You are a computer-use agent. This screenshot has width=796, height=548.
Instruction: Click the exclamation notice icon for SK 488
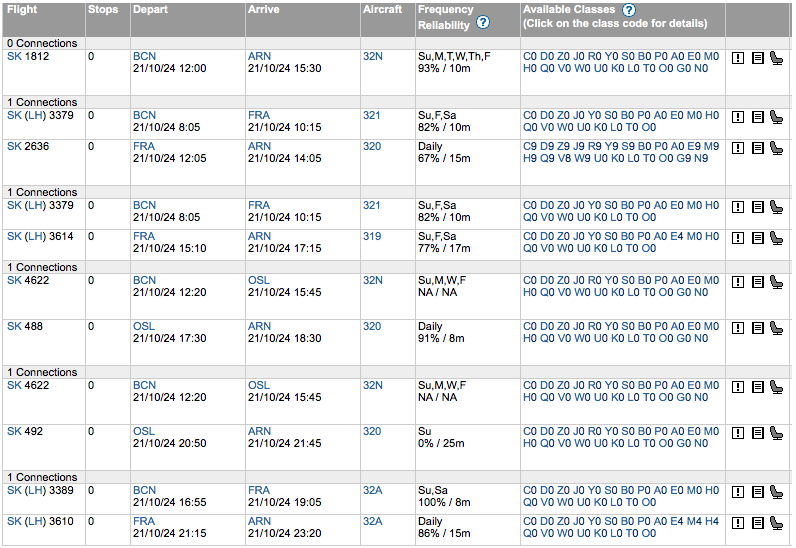click(x=738, y=328)
